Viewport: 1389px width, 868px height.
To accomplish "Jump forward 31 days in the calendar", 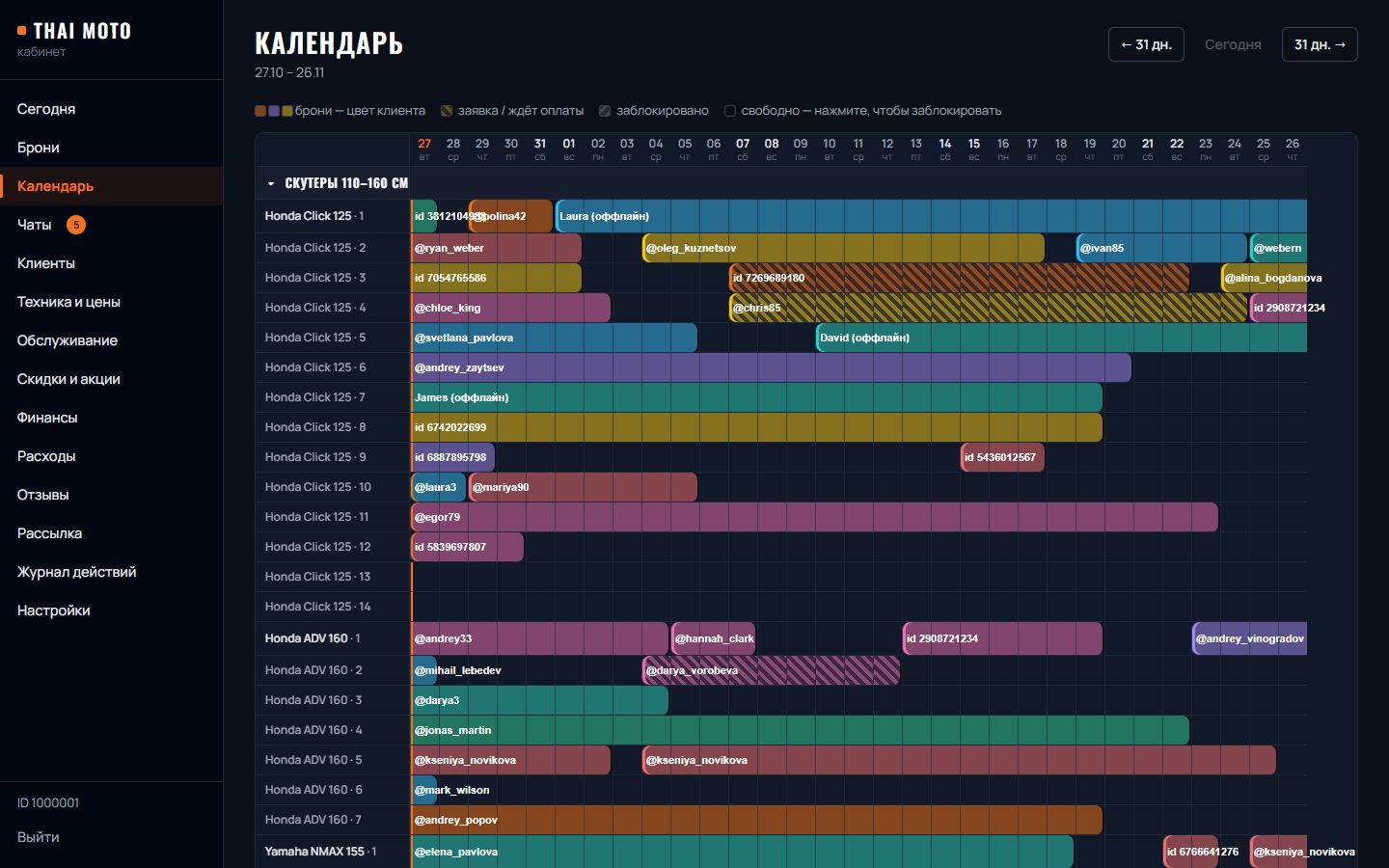I will point(1320,44).
